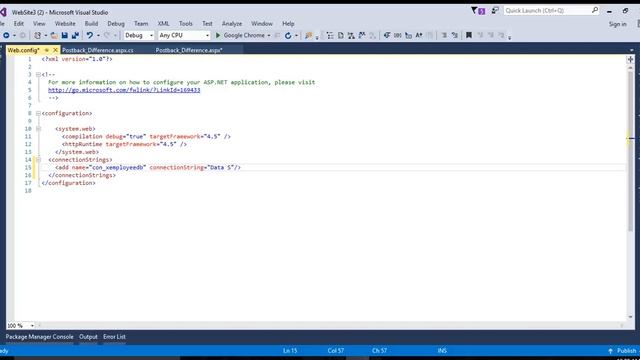The height and width of the screenshot is (360, 640).
Task: Start debugging with the green play icon
Action: click(x=218, y=36)
